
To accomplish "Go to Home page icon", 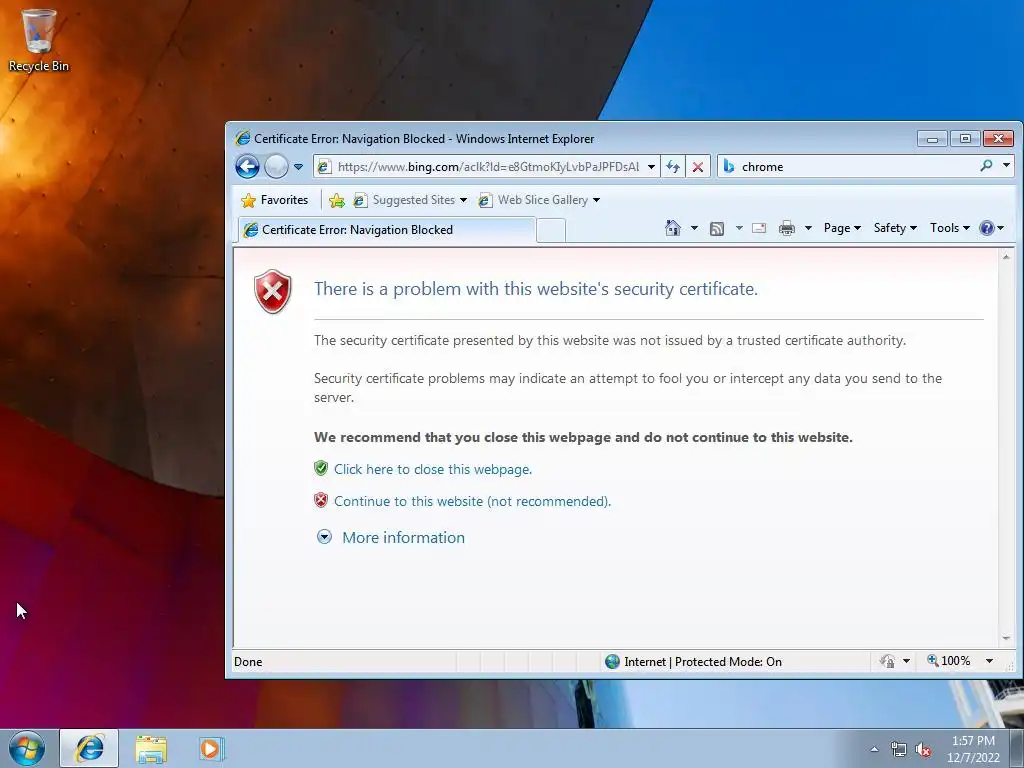I will (673, 228).
